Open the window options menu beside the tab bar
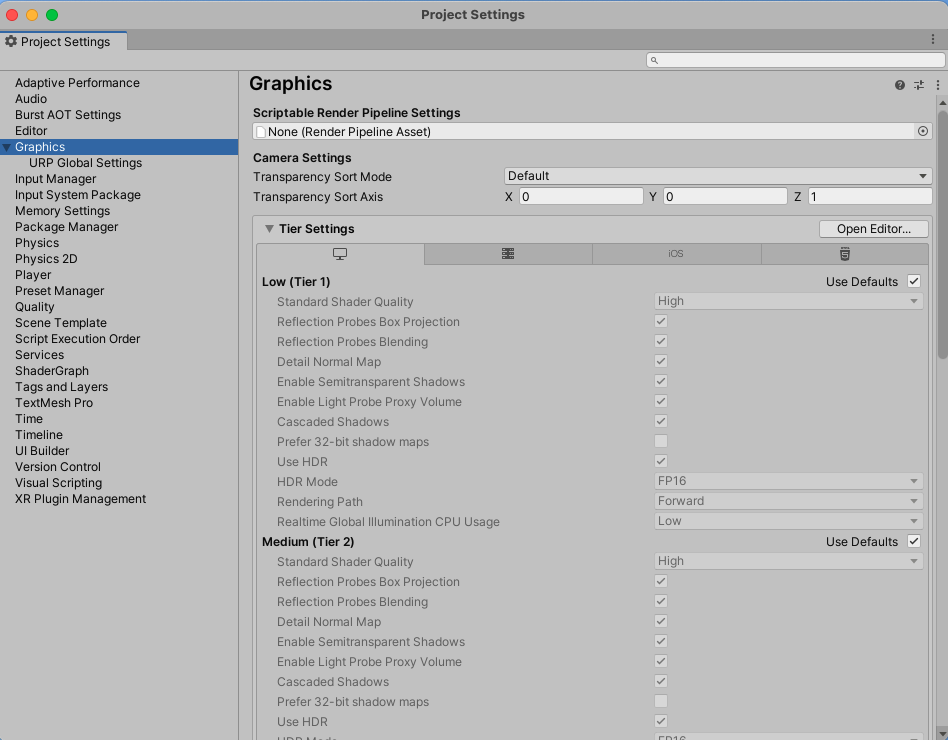948x740 pixels. (x=932, y=39)
